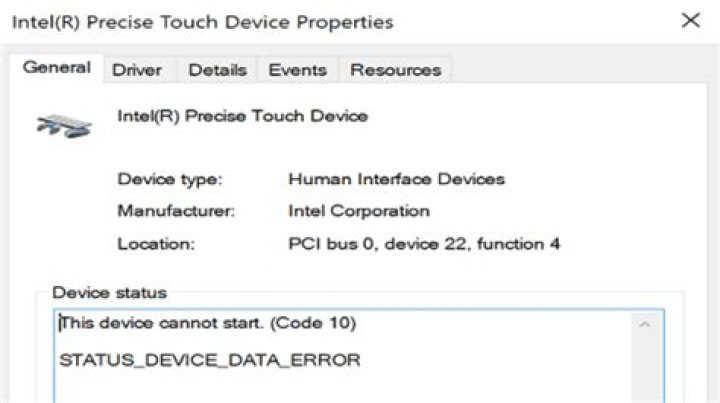The height and width of the screenshot is (403, 720).
Task: Click the PCI bus location value
Action: [x=423, y=243]
